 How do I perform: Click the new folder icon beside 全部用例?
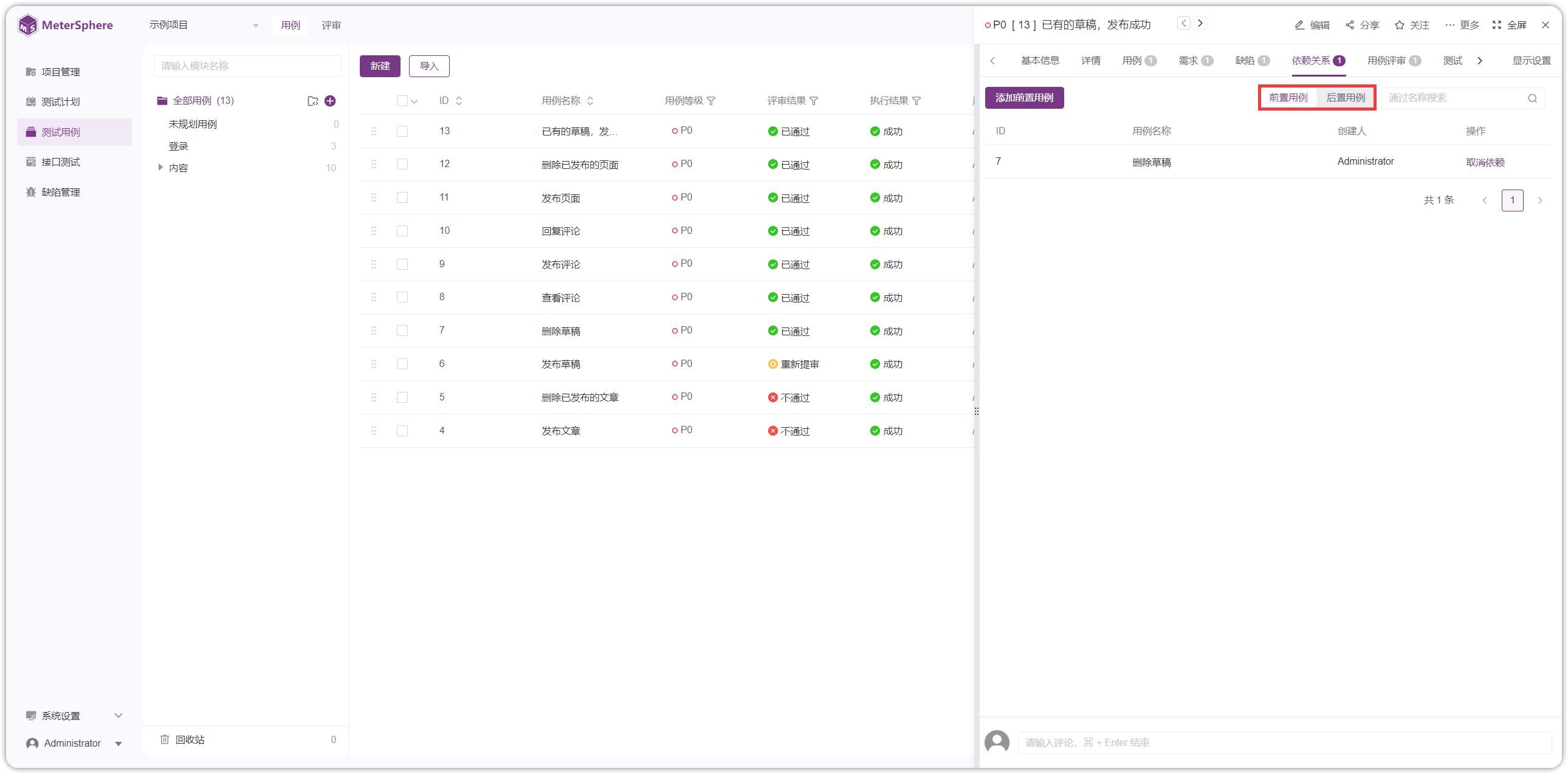[x=313, y=101]
